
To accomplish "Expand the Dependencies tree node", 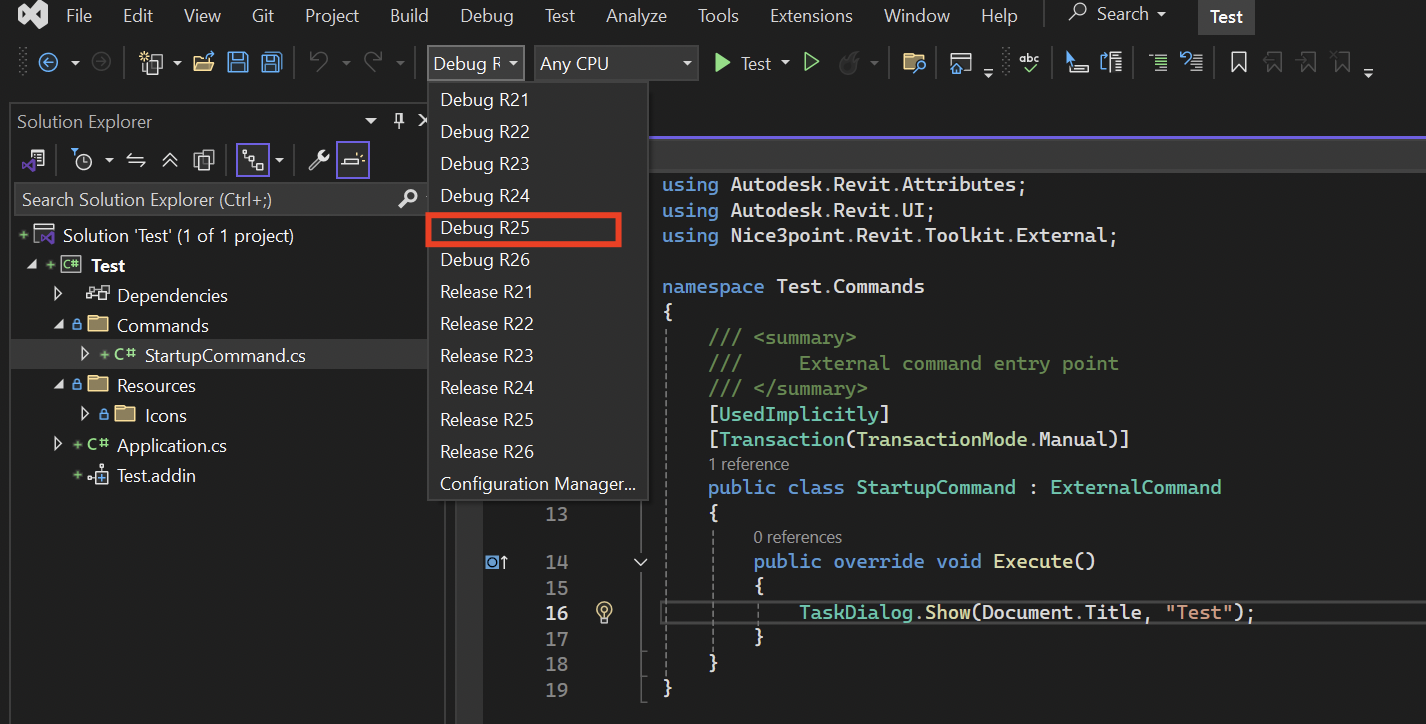I will [58, 295].
